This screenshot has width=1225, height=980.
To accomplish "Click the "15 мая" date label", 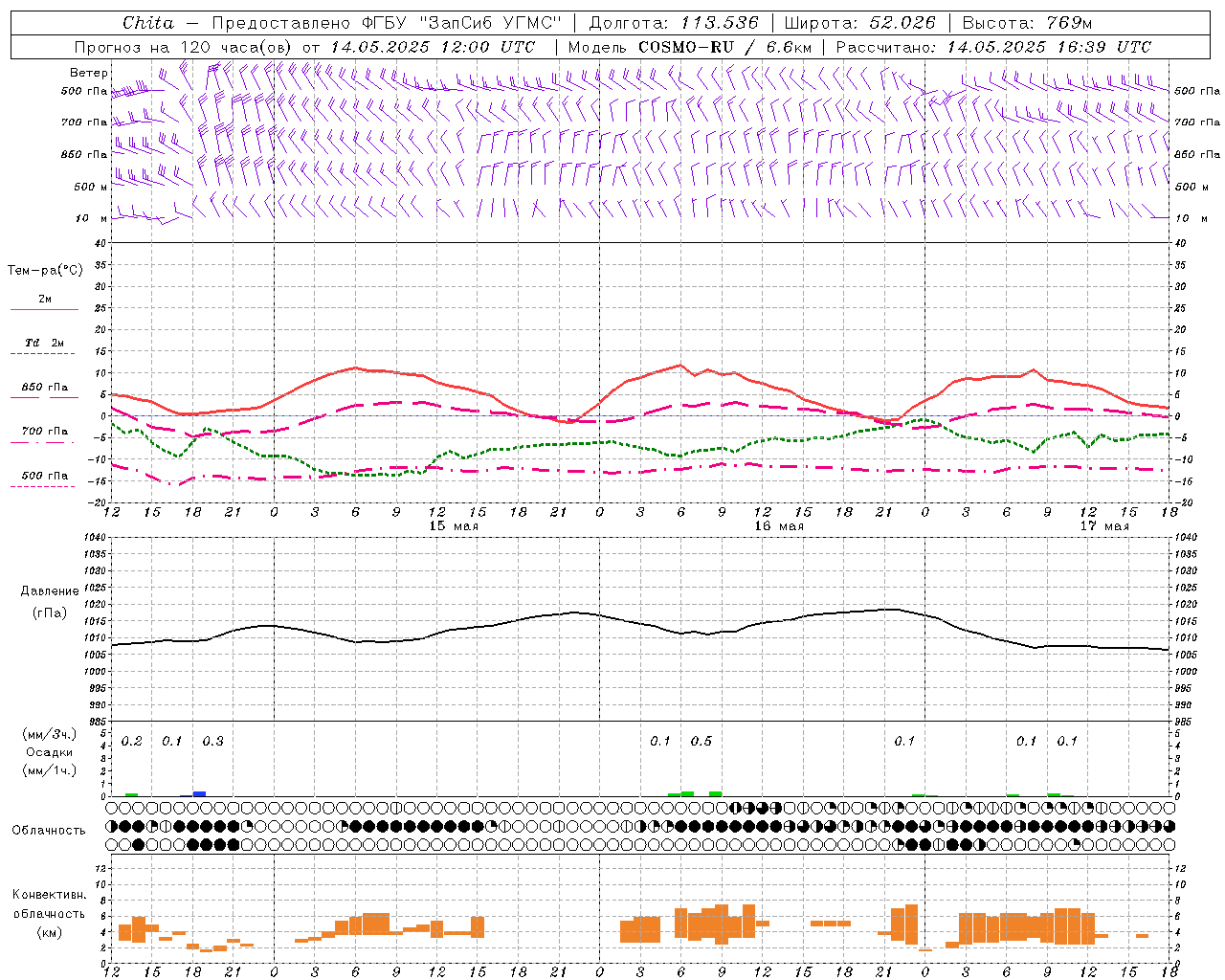I will click(454, 526).
